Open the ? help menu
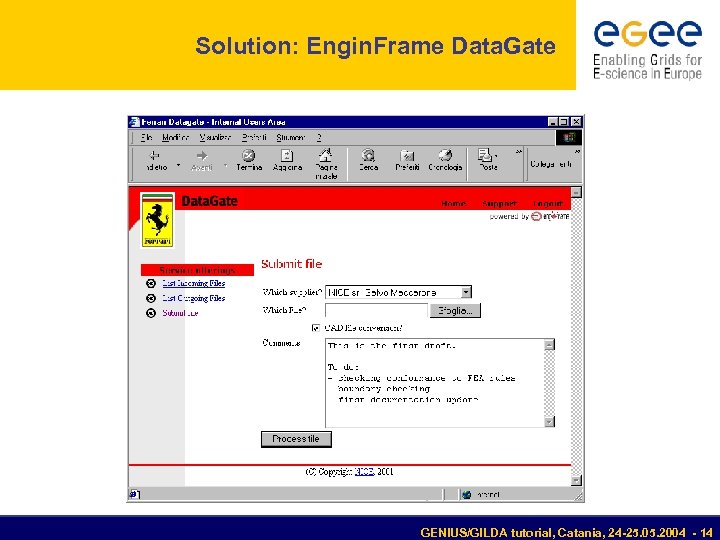Screen dimensions: 720x540 click(x=319, y=137)
